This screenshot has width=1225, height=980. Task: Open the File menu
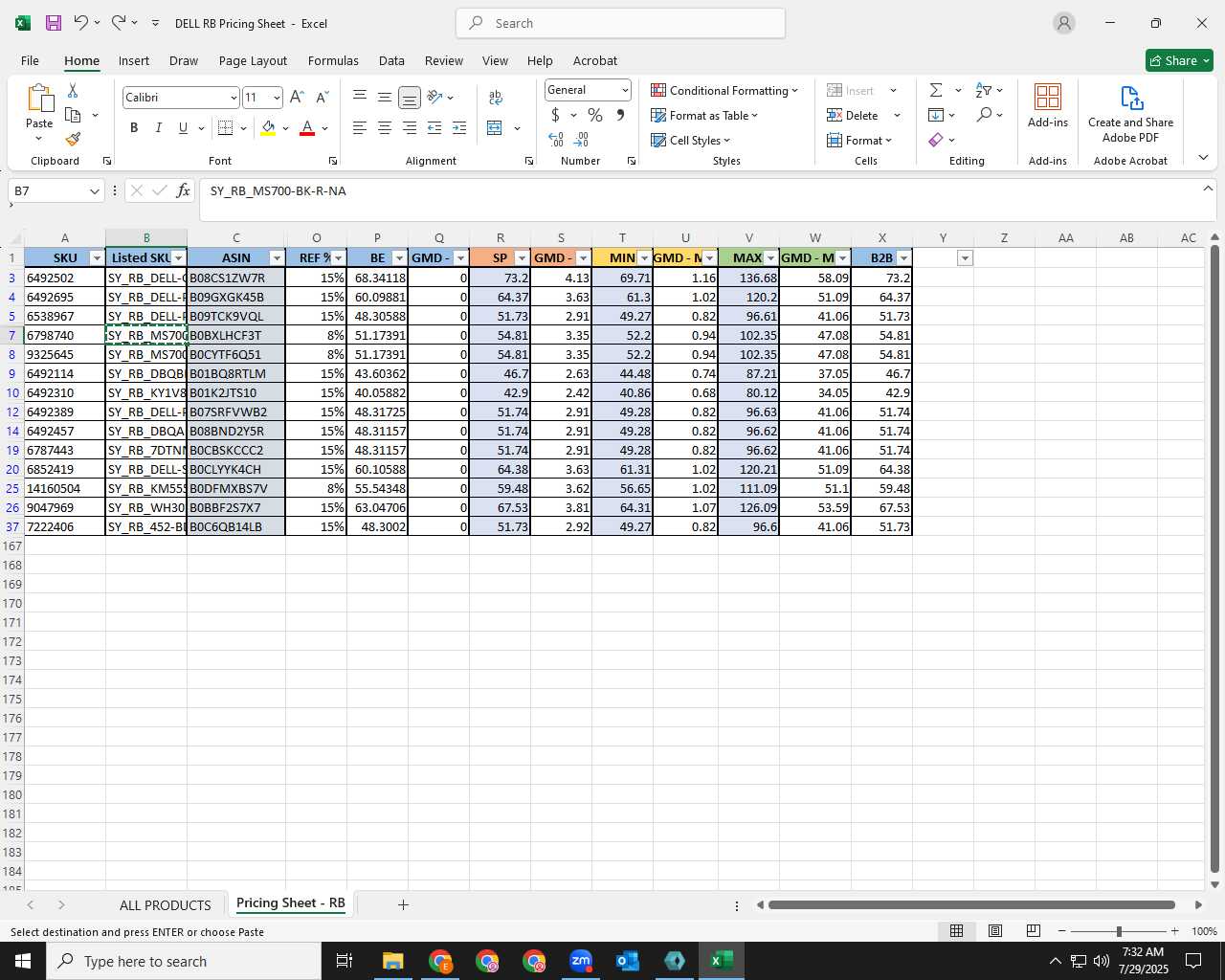pos(31,60)
